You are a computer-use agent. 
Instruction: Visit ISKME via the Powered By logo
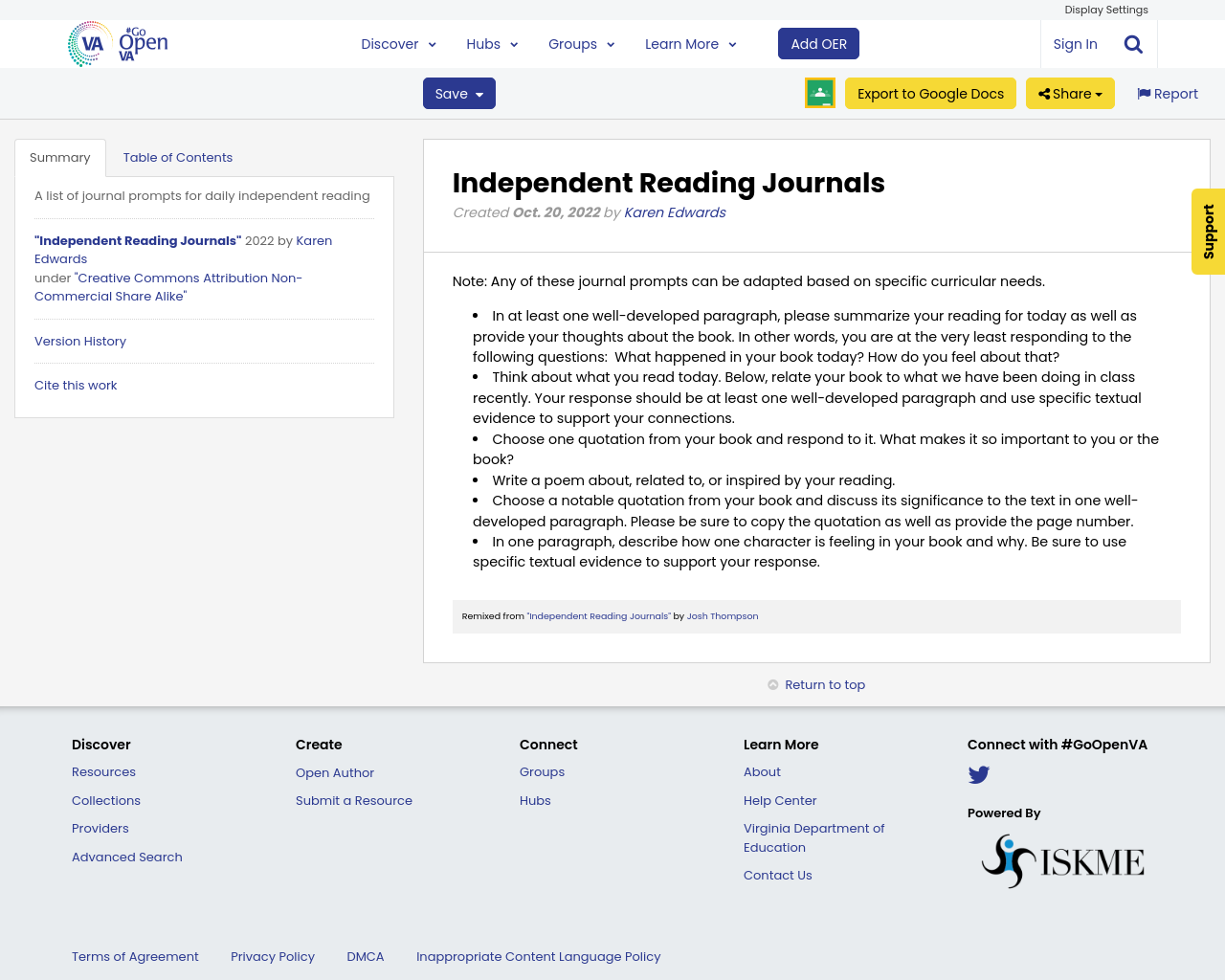point(1062,857)
